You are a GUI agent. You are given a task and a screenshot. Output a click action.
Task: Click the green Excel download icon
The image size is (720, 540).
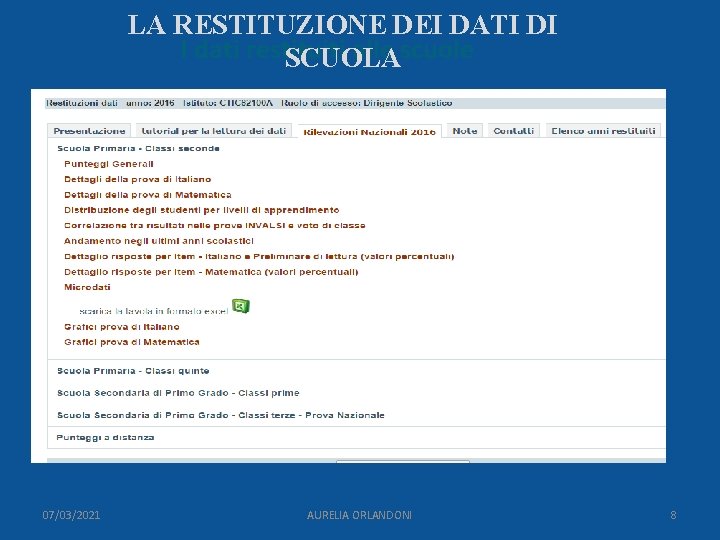tap(241, 306)
